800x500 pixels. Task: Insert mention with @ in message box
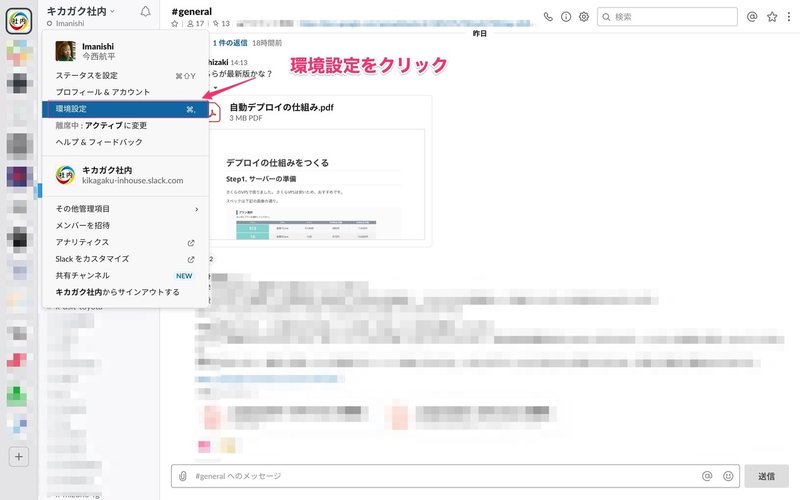tap(707, 476)
